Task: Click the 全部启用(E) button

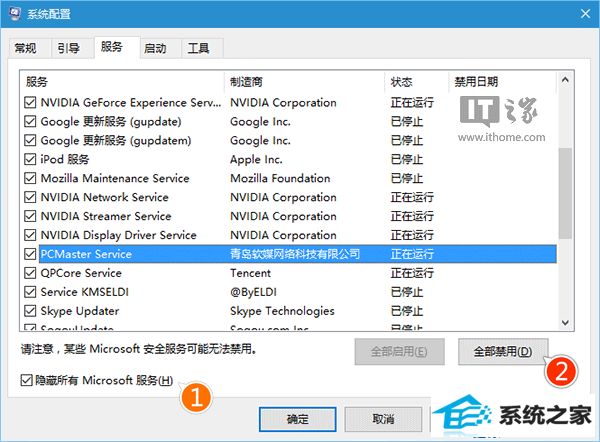Action: click(x=399, y=352)
